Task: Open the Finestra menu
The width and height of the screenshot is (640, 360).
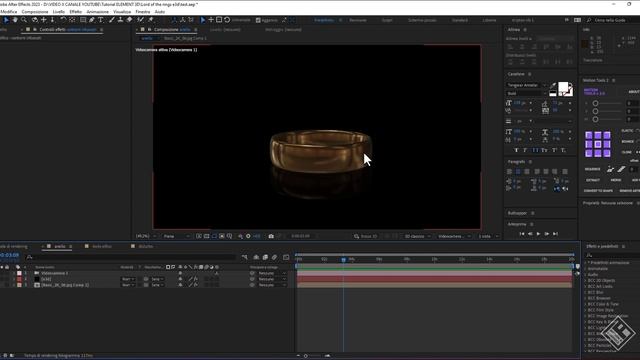Action: [x=143, y=12]
